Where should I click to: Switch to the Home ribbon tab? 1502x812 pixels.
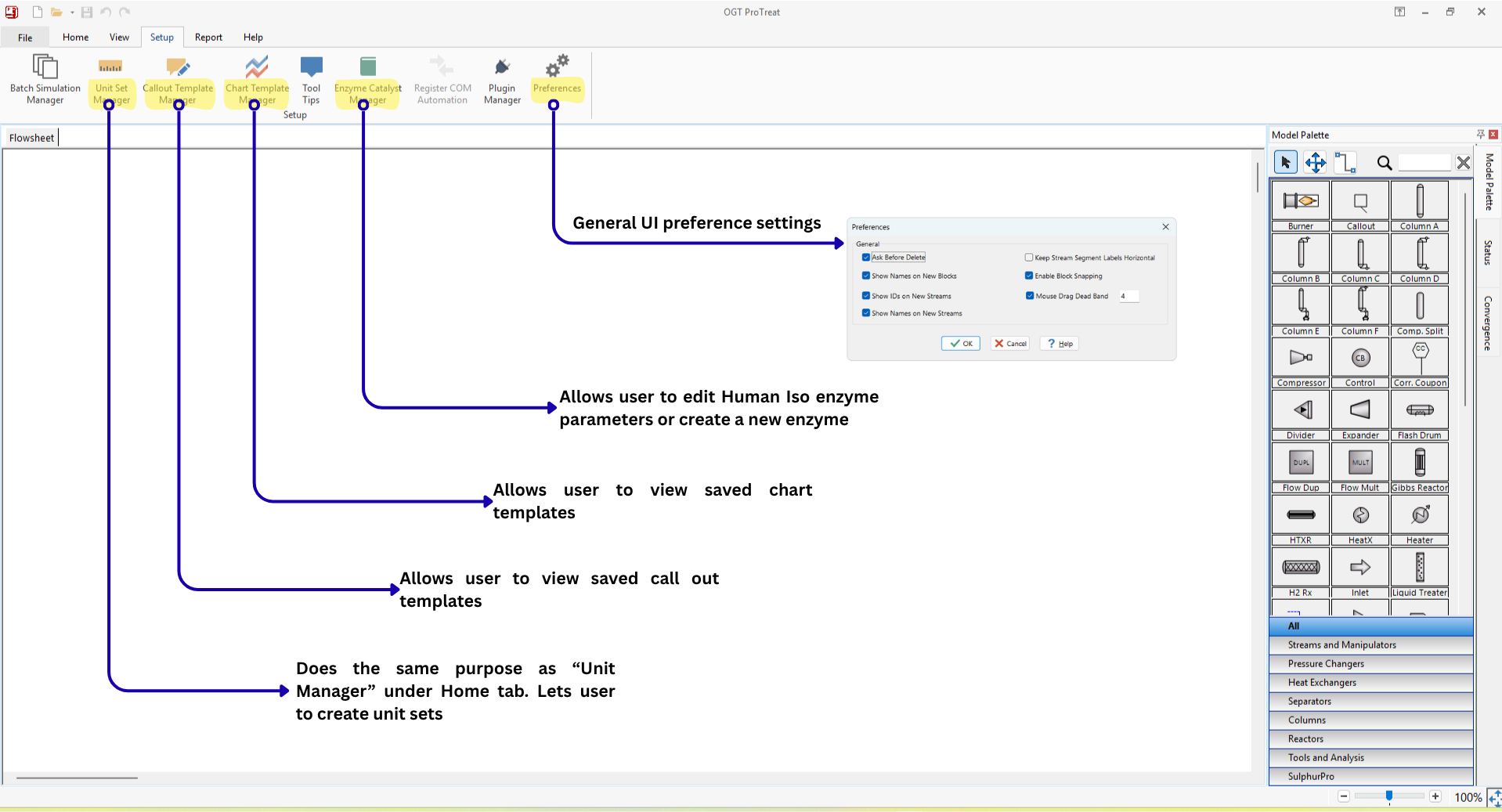point(75,38)
